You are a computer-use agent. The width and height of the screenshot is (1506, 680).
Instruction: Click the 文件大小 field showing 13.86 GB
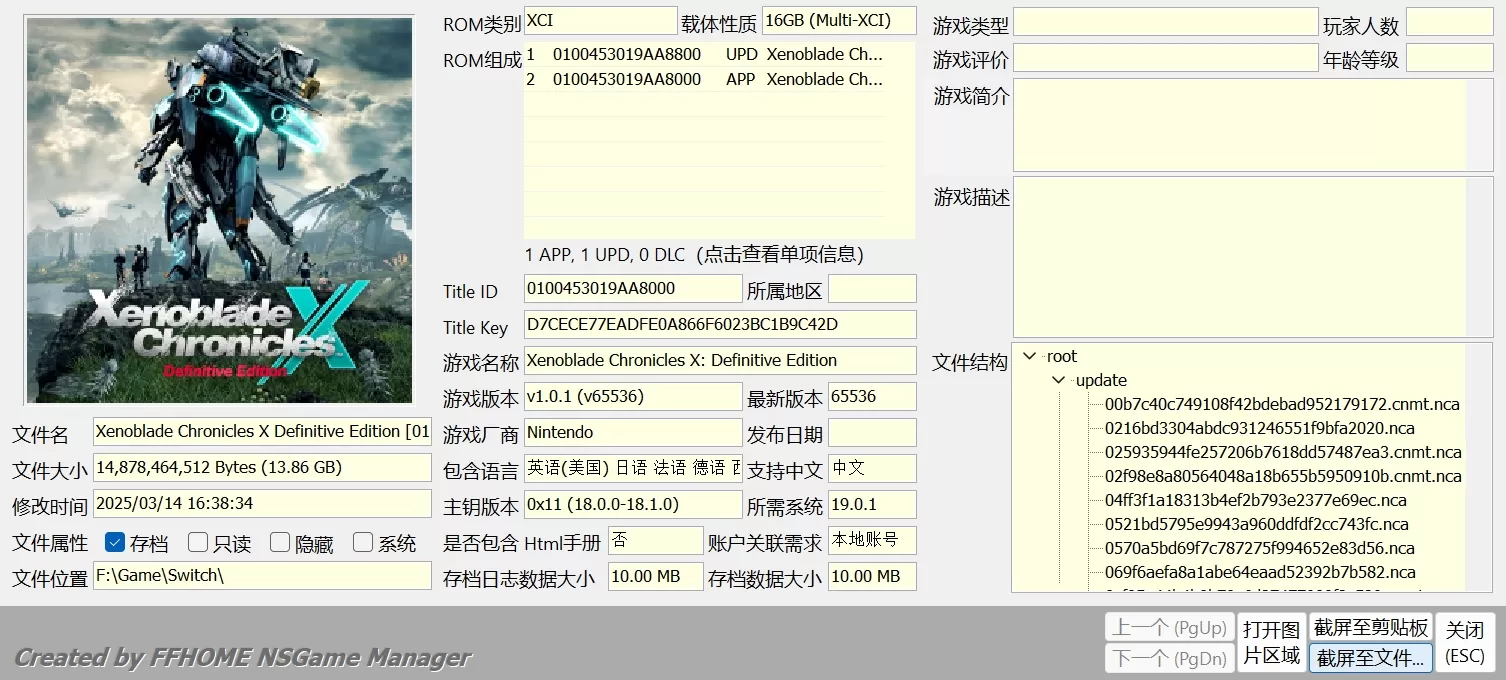tap(262, 468)
